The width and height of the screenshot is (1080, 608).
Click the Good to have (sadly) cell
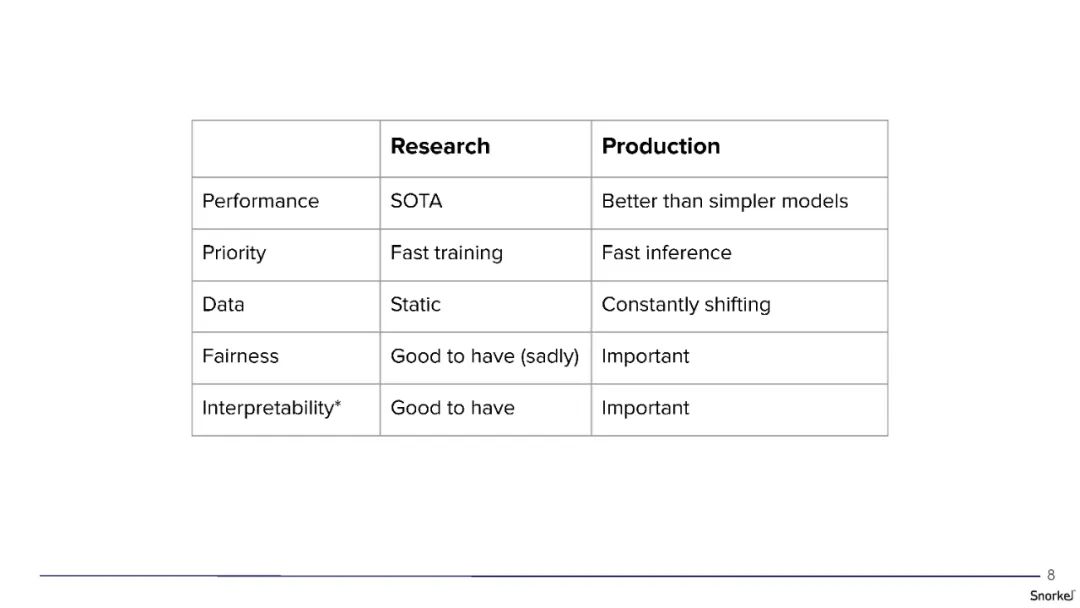(484, 356)
